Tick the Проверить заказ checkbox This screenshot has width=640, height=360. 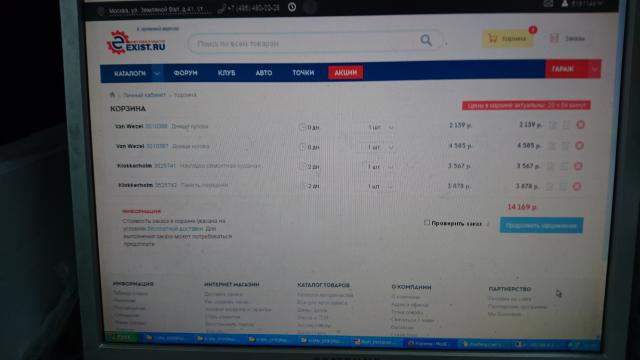pos(427,222)
